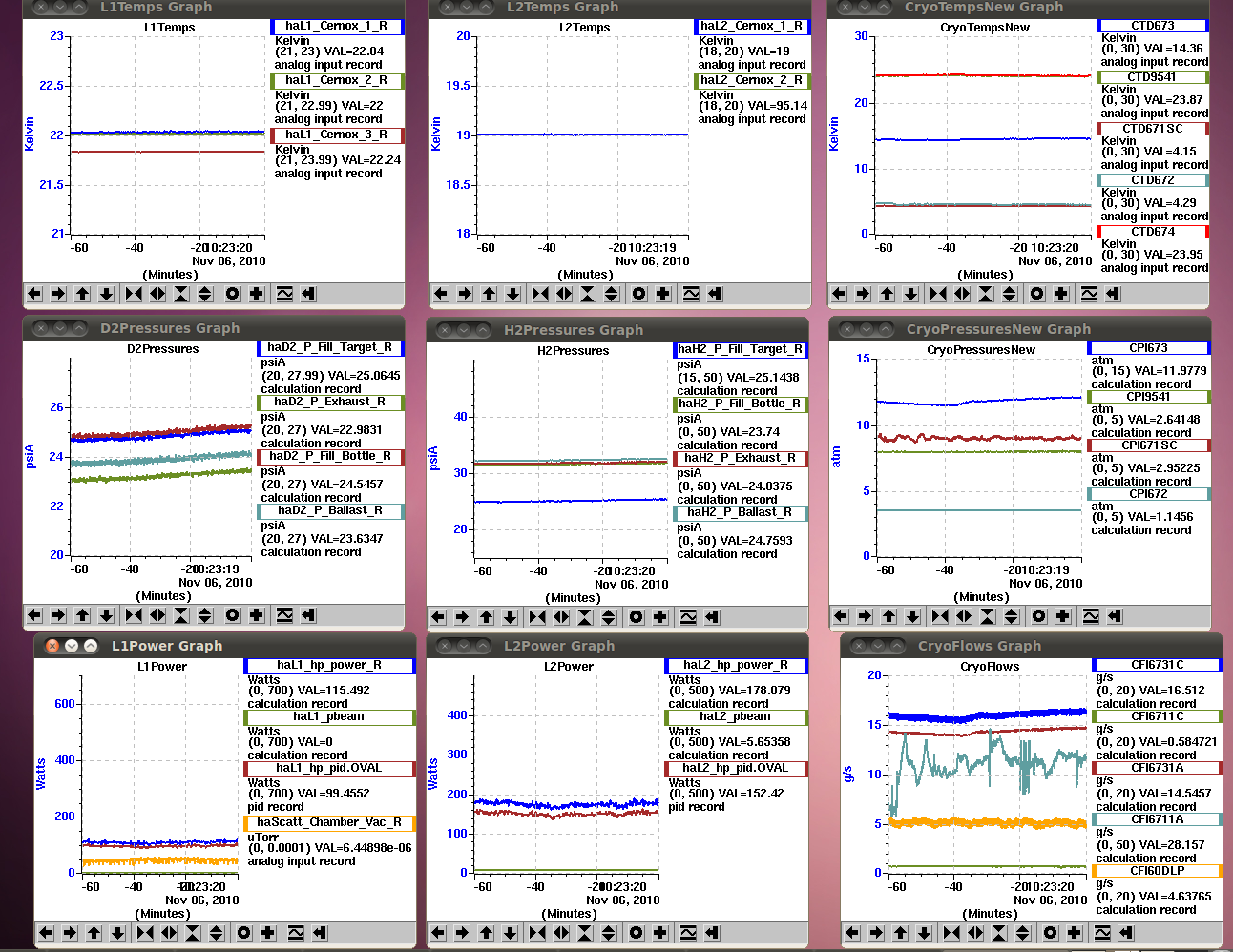The width and height of the screenshot is (1233, 952).
Task: Click the circle icon in H2Pressures toolbar
Action: [636, 617]
